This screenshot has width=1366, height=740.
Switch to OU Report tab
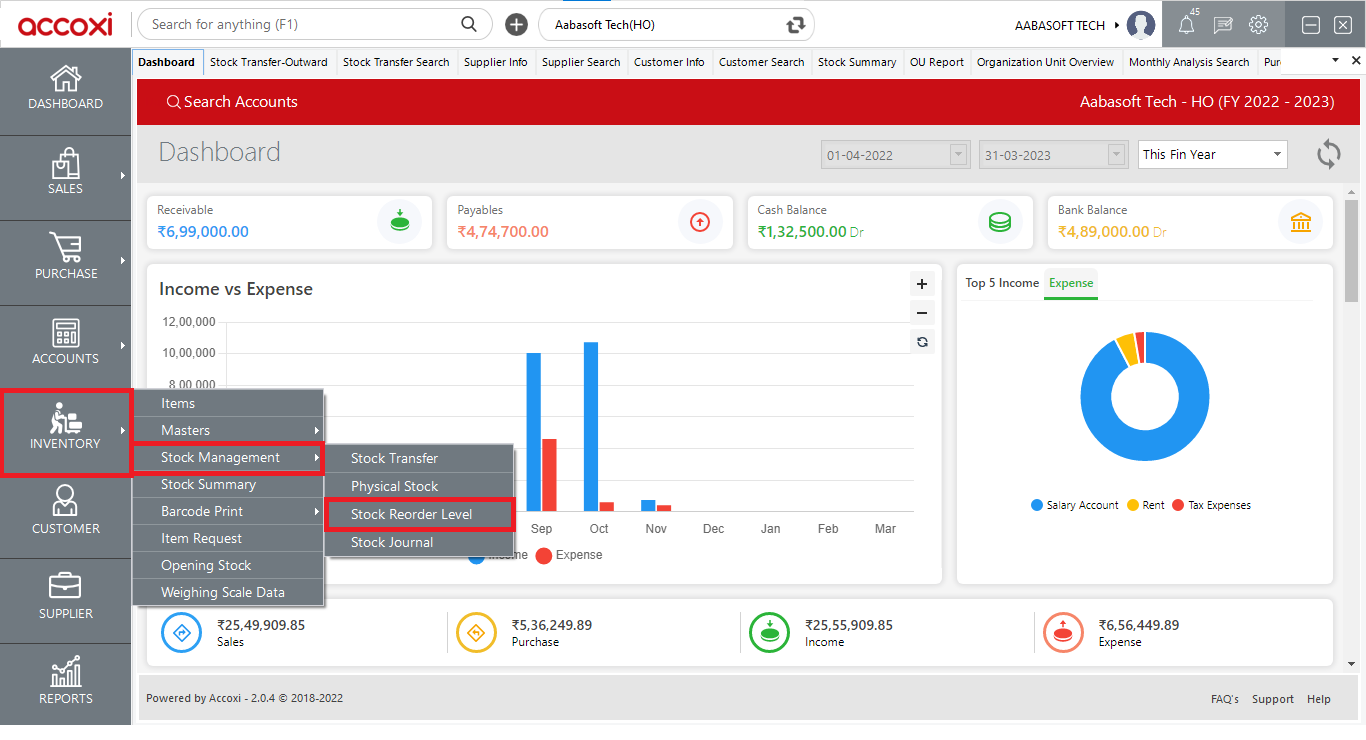pyautogui.click(x=937, y=62)
